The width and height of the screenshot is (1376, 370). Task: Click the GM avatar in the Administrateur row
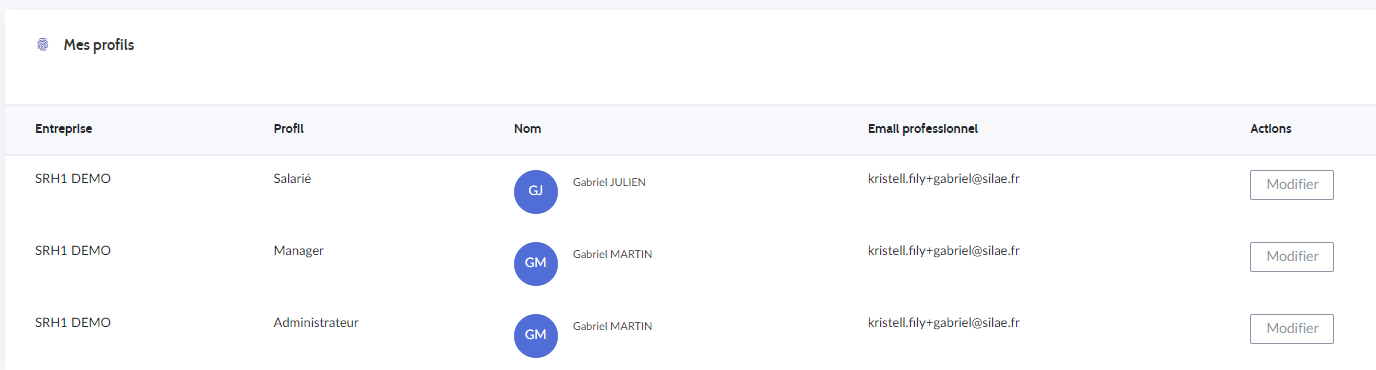tap(535, 335)
